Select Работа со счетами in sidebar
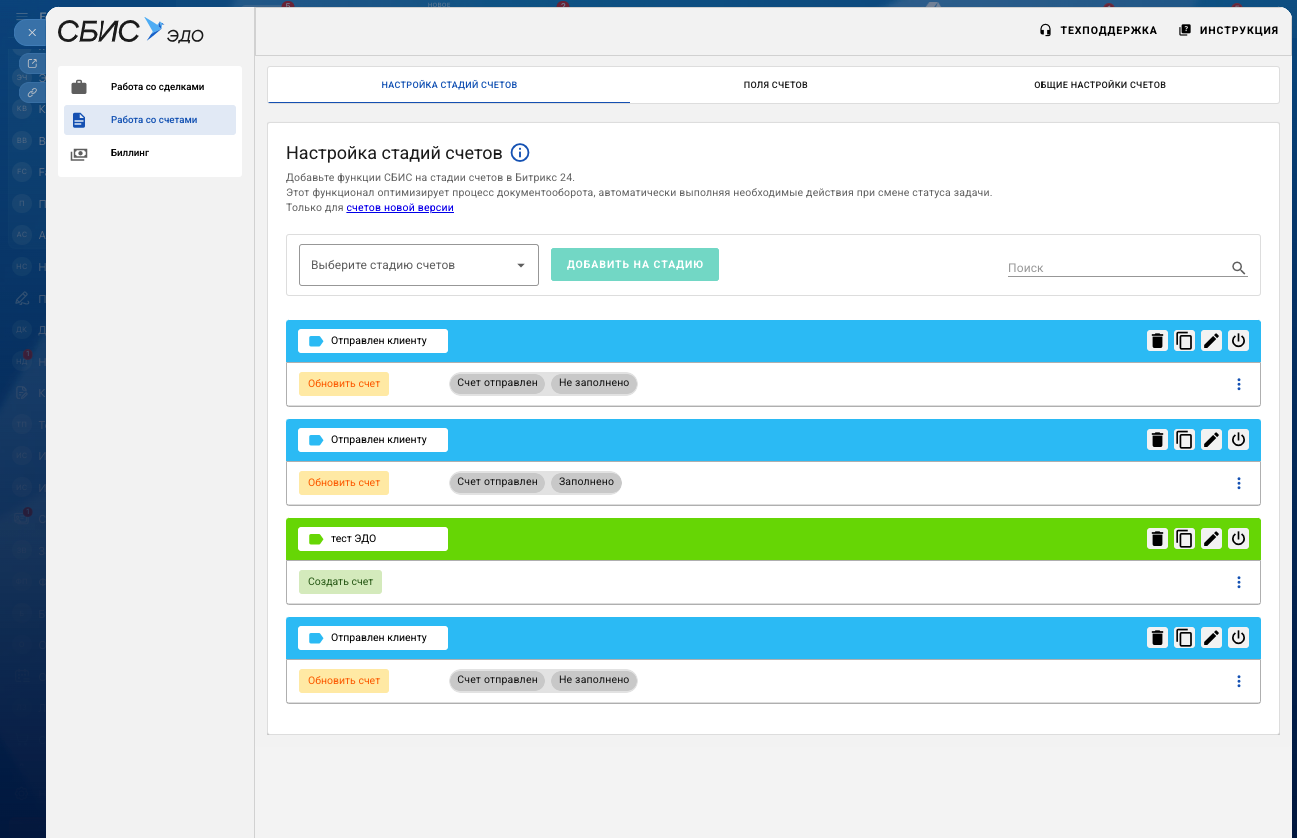Viewport: 1297px width, 838px height. (x=150, y=120)
